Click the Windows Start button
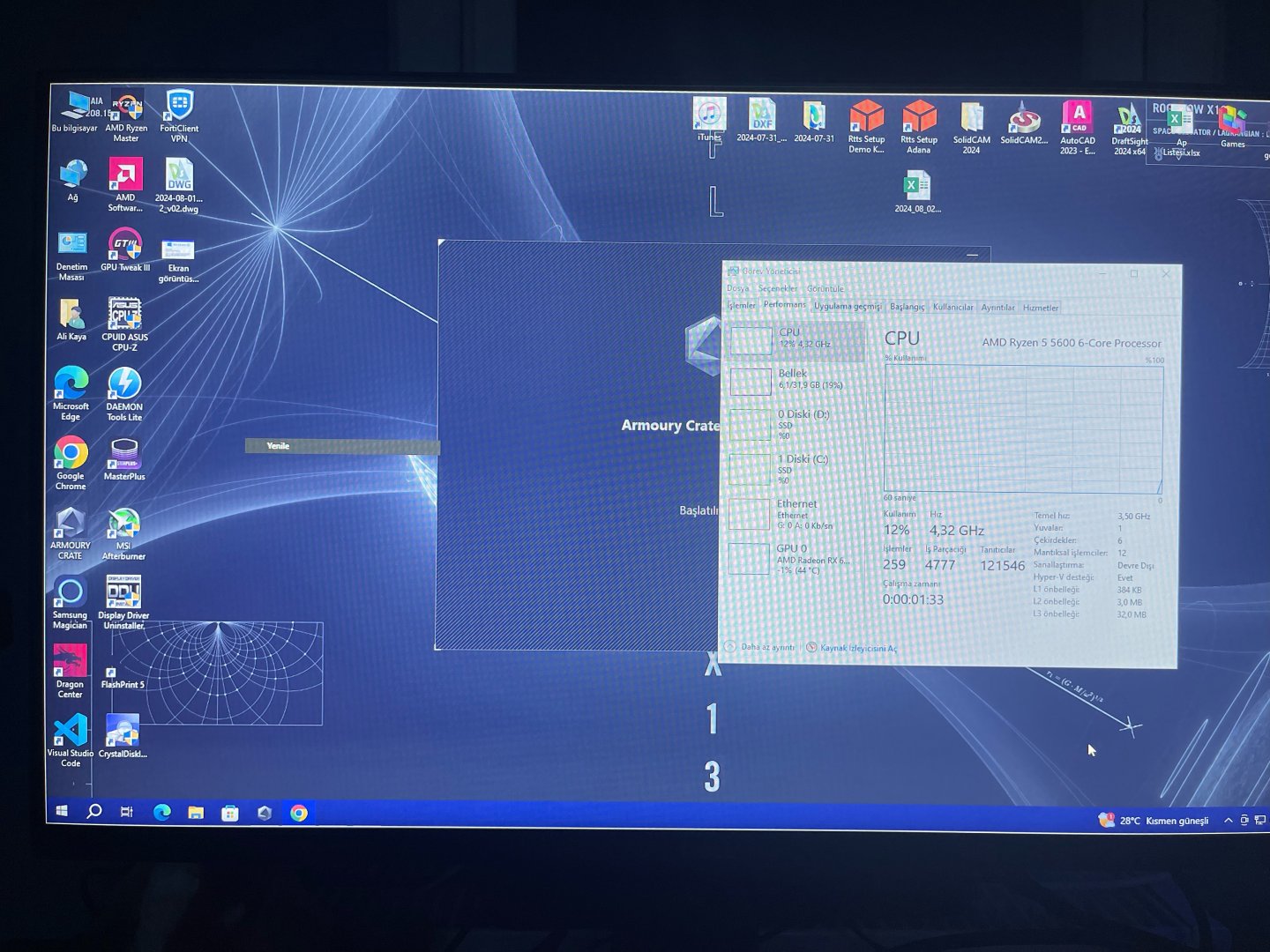Viewport: 1270px width, 952px height. [62, 811]
